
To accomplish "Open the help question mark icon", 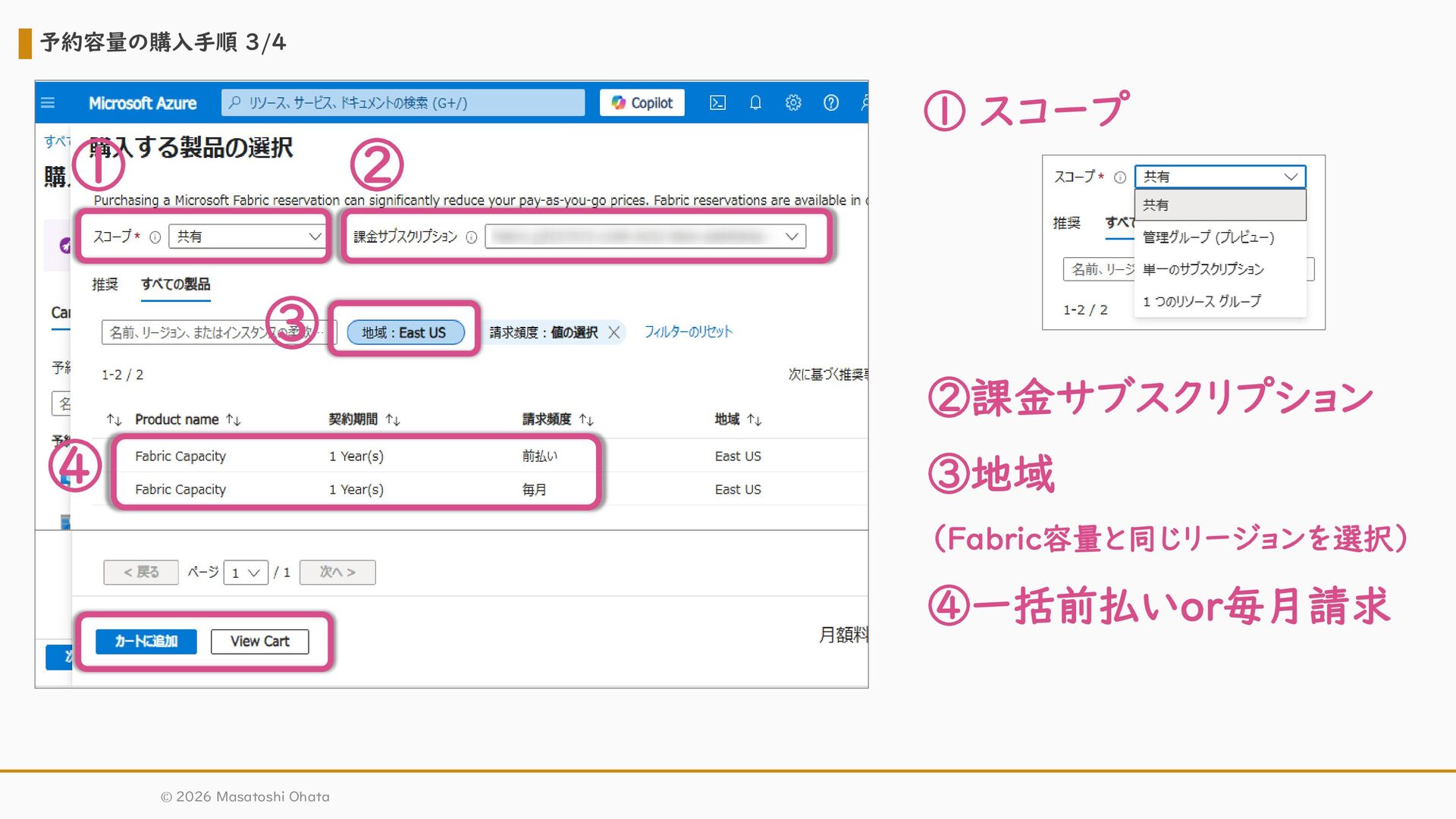I will click(x=831, y=102).
